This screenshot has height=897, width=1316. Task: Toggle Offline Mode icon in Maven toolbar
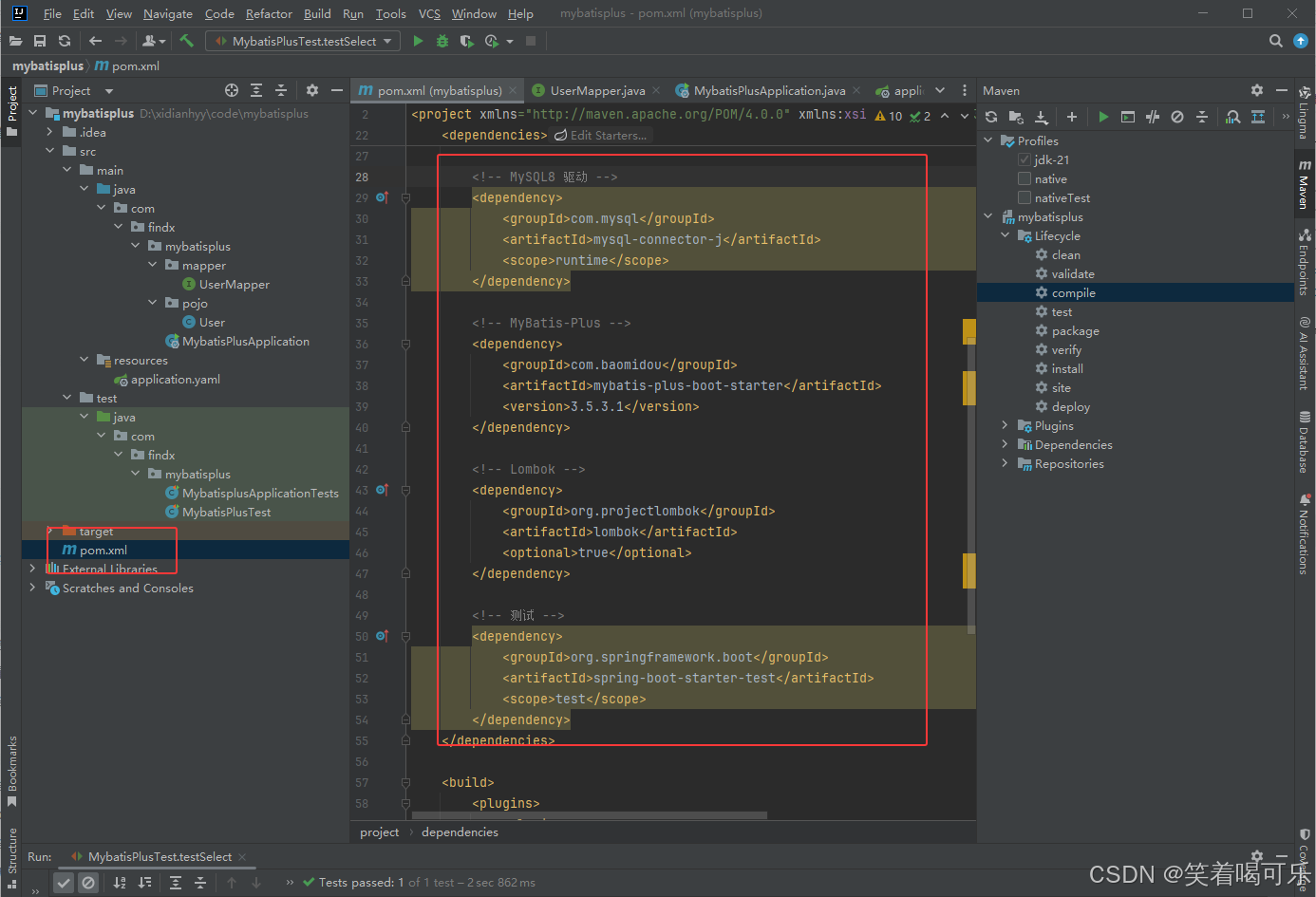point(1153,117)
